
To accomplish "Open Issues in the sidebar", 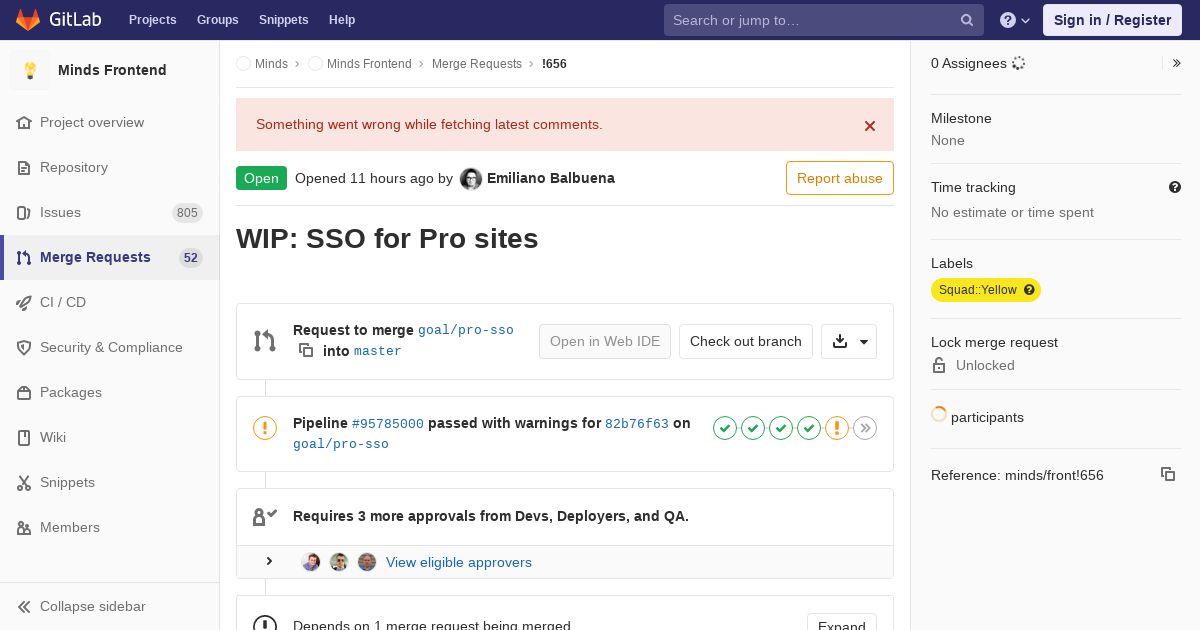I will 110,213.
